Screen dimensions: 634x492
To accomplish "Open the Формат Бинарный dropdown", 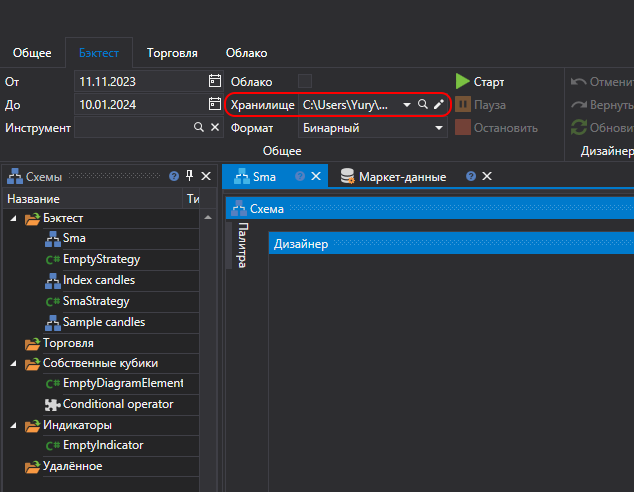I will point(438,128).
